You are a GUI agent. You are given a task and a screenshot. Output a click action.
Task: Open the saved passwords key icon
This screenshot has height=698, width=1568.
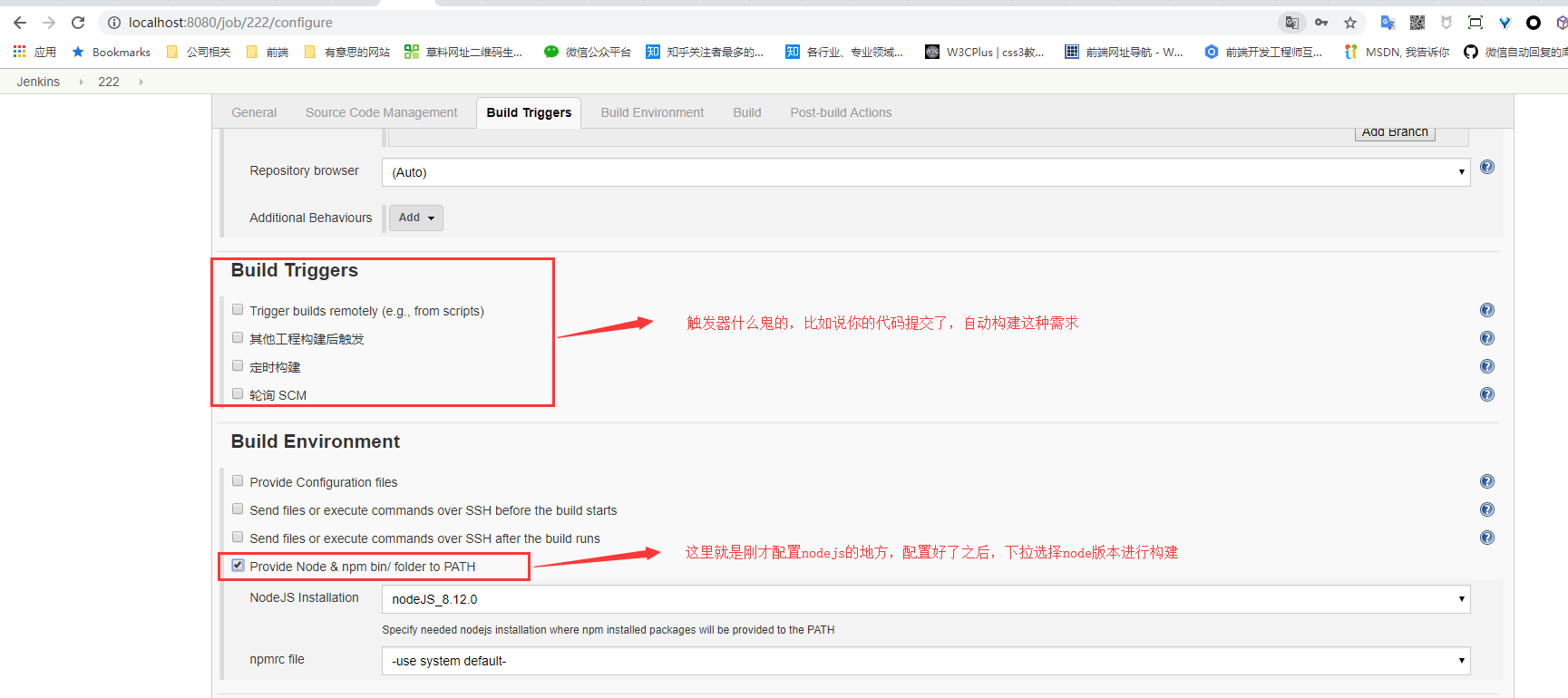[x=1321, y=23]
